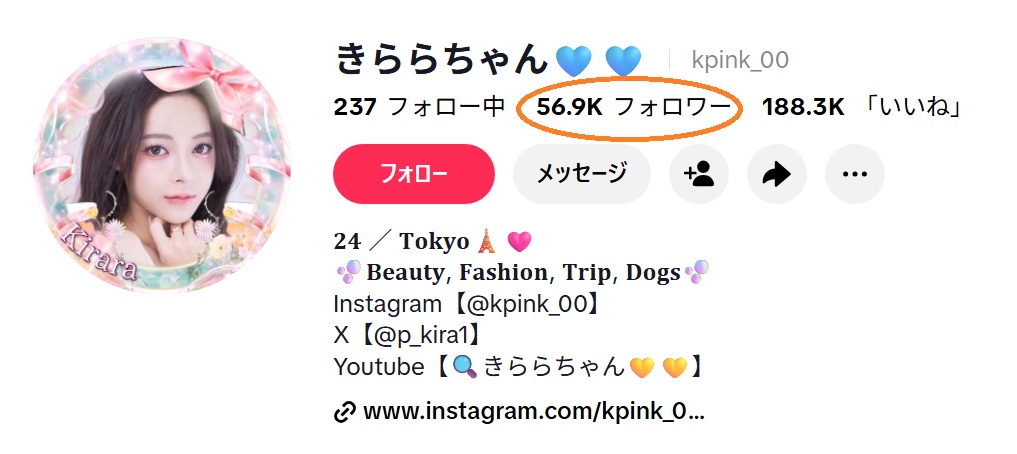Open the three-dot more options menu
Image resolution: width=1017 pixels, height=454 pixels.
tap(854, 174)
